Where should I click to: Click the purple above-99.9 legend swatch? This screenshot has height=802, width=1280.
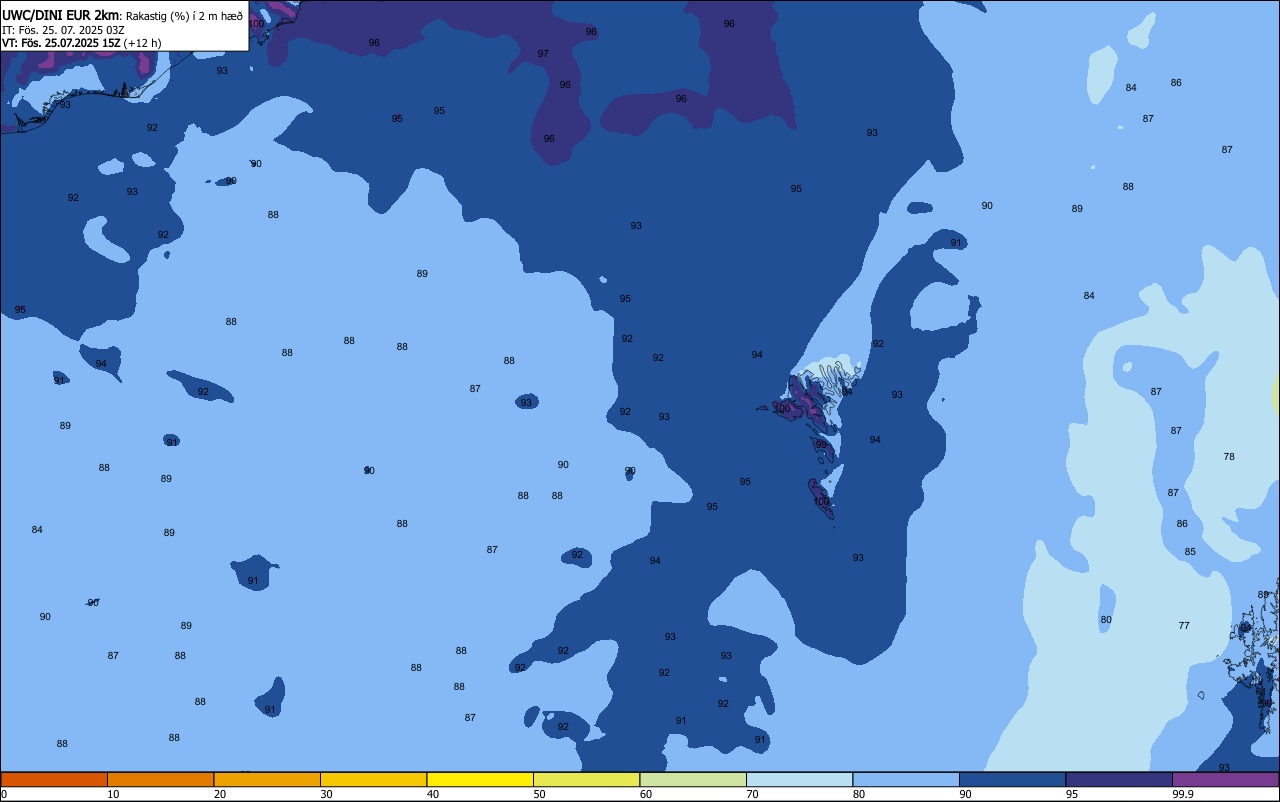1225,779
